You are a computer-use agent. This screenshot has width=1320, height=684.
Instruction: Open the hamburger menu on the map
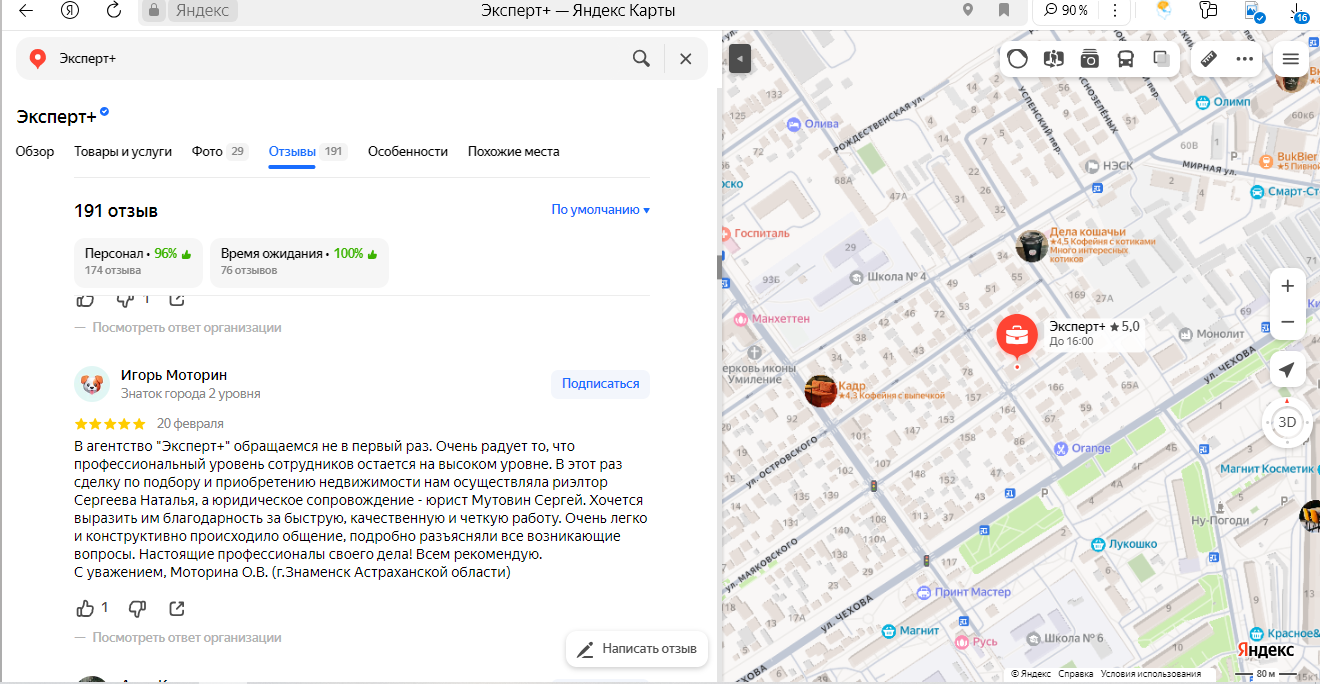pos(1290,59)
